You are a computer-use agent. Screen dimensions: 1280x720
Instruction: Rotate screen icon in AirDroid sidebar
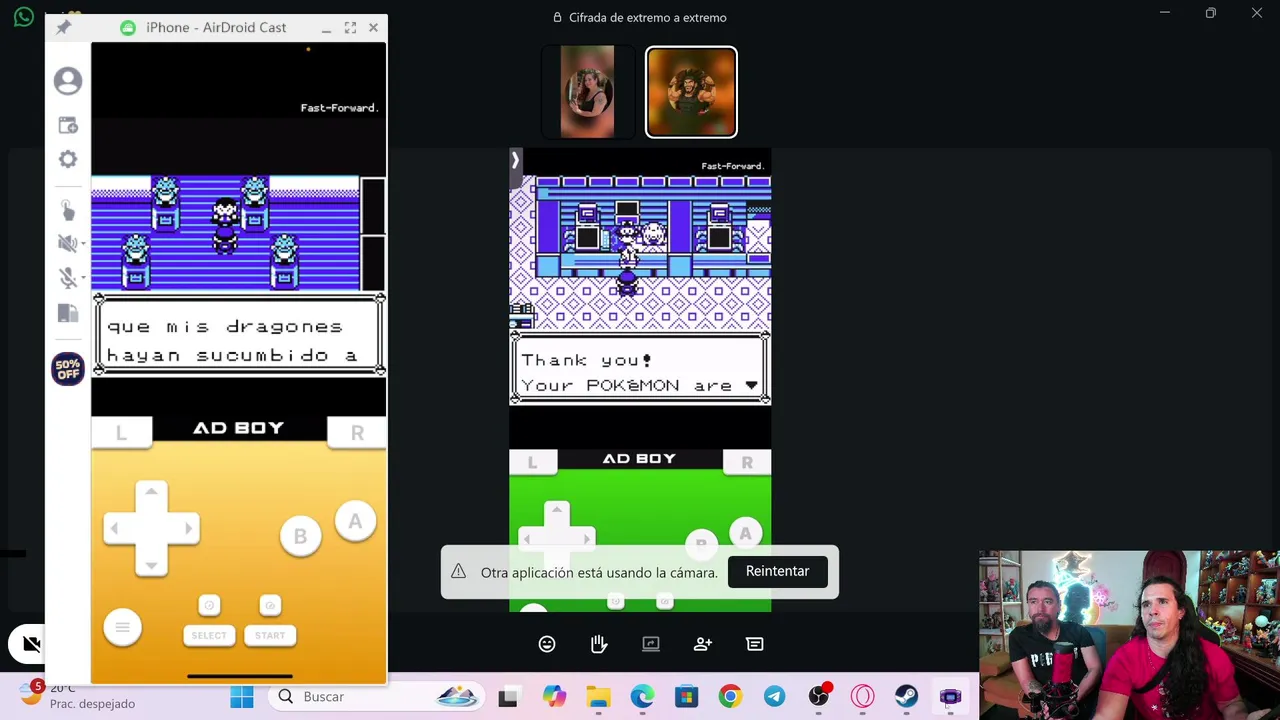68,313
